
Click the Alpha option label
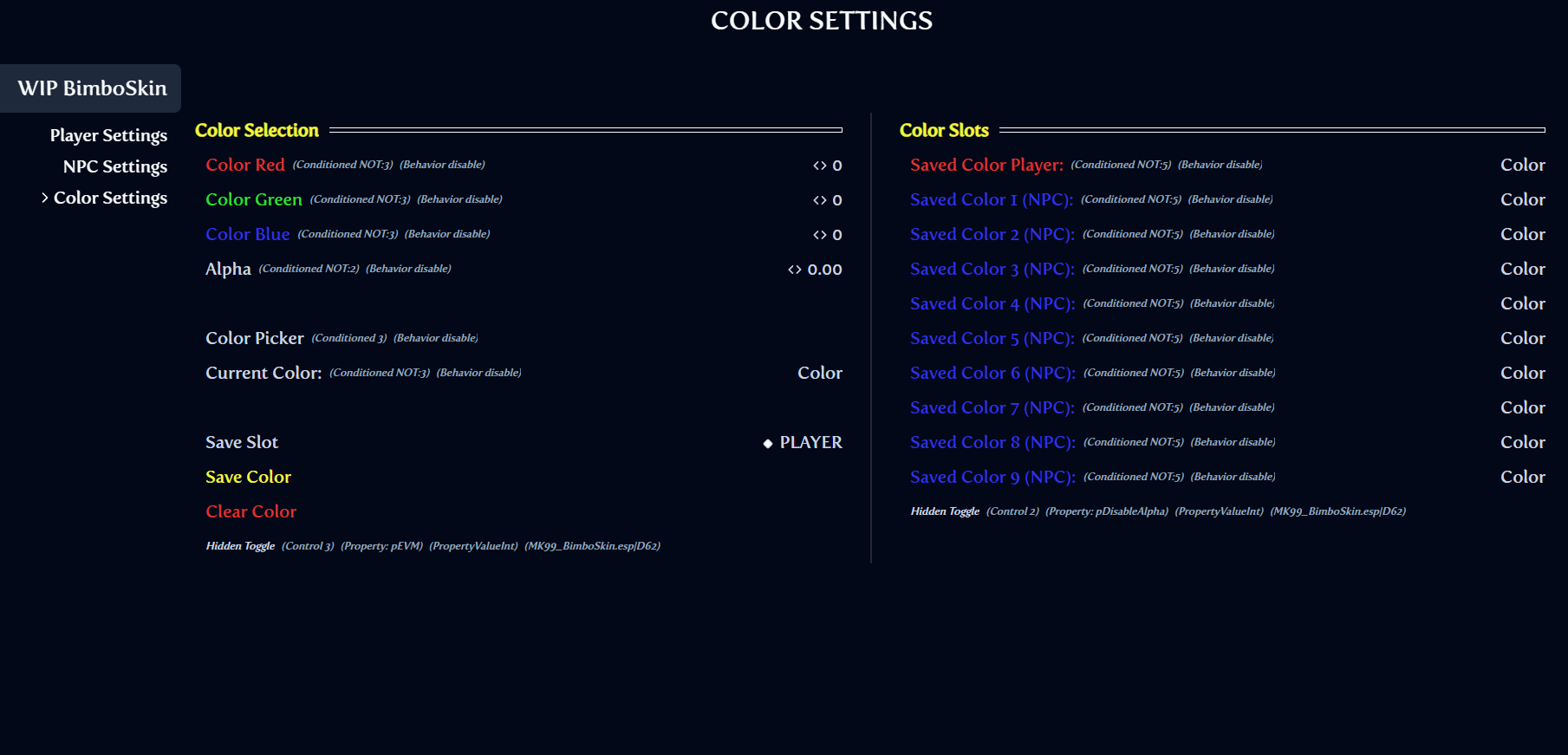click(228, 269)
